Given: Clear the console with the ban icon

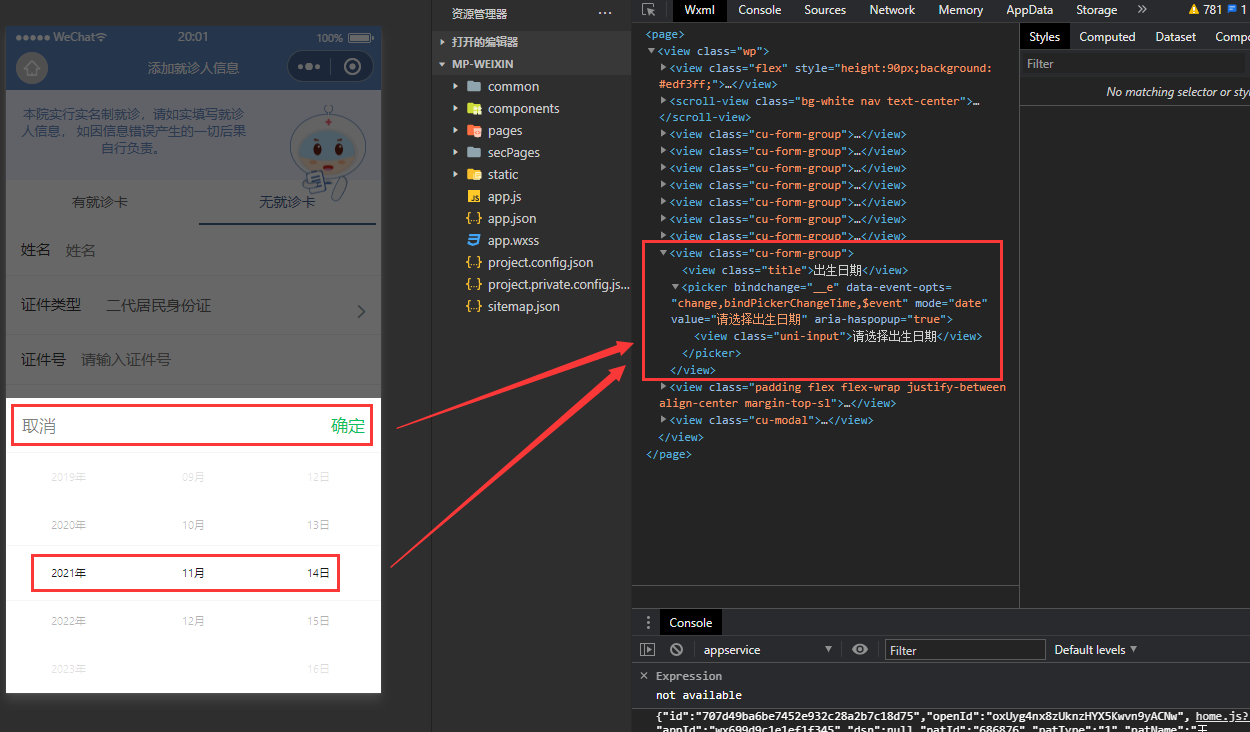Looking at the screenshot, I should pyautogui.click(x=676, y=650).
